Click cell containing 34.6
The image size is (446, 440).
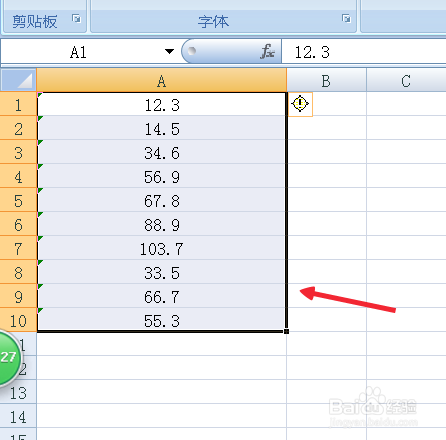162,152
